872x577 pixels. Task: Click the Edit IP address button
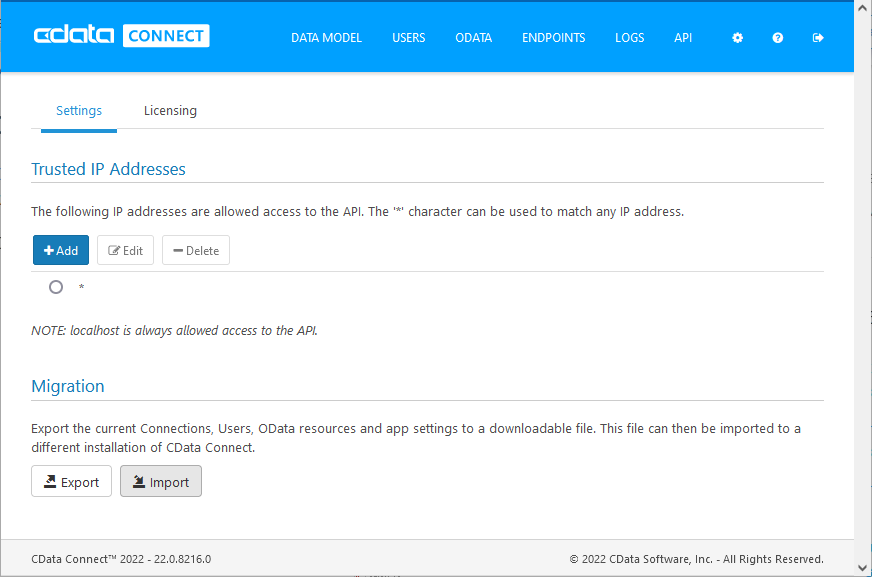point(125,250)
